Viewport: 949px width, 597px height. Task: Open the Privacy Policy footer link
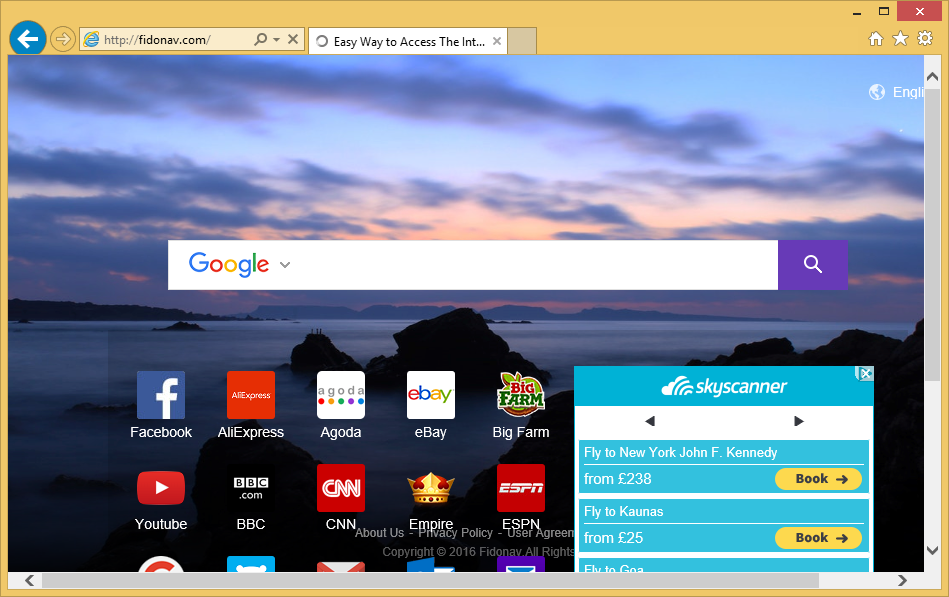455,533
